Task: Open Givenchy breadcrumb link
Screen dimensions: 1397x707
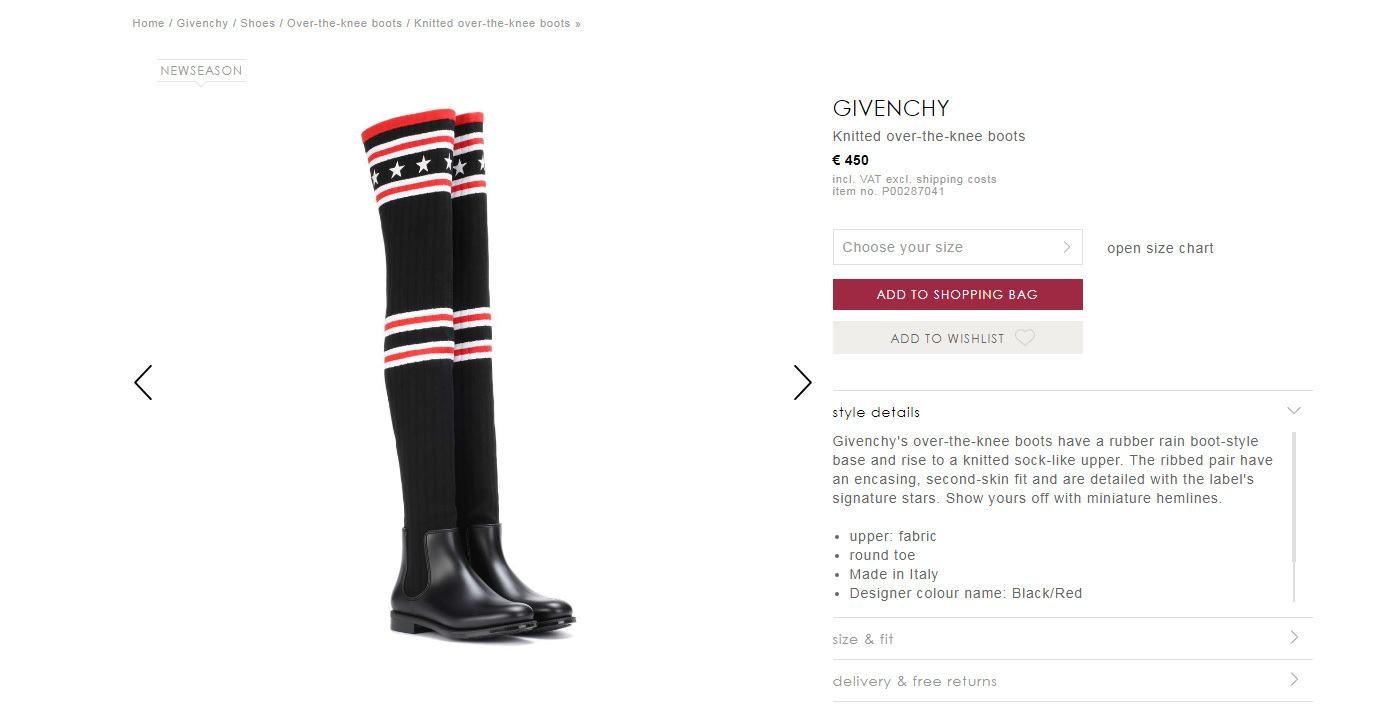Action: pos(202,23)
